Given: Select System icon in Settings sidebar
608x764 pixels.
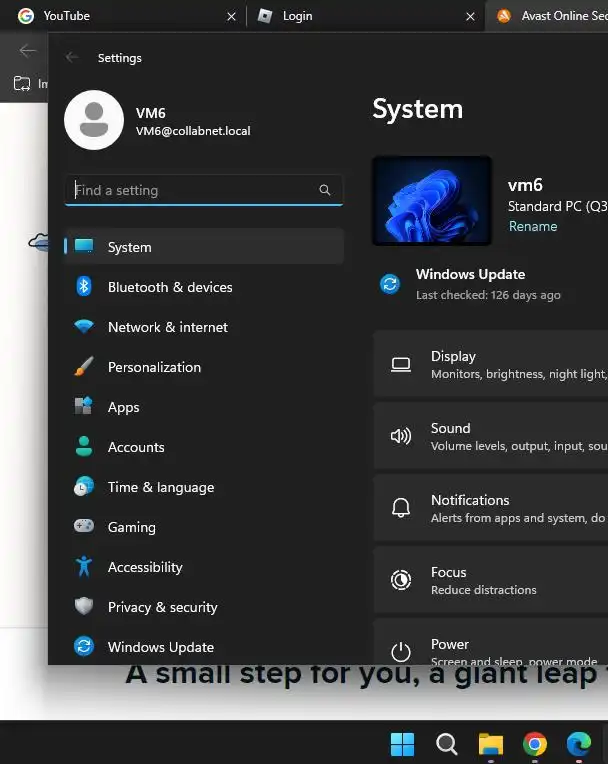Looking at the screenshot, I should pyautogui.click(x=84, y=246).
